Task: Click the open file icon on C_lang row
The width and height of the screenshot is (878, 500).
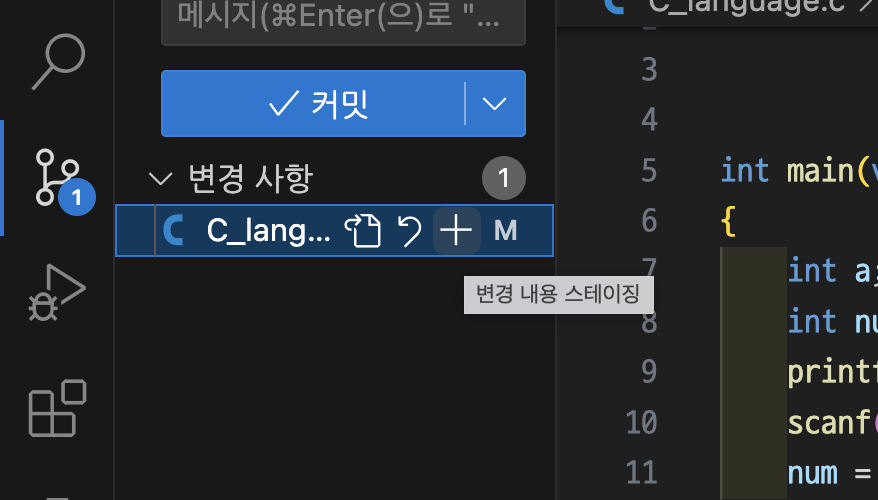Action: (x=362, y=231)
